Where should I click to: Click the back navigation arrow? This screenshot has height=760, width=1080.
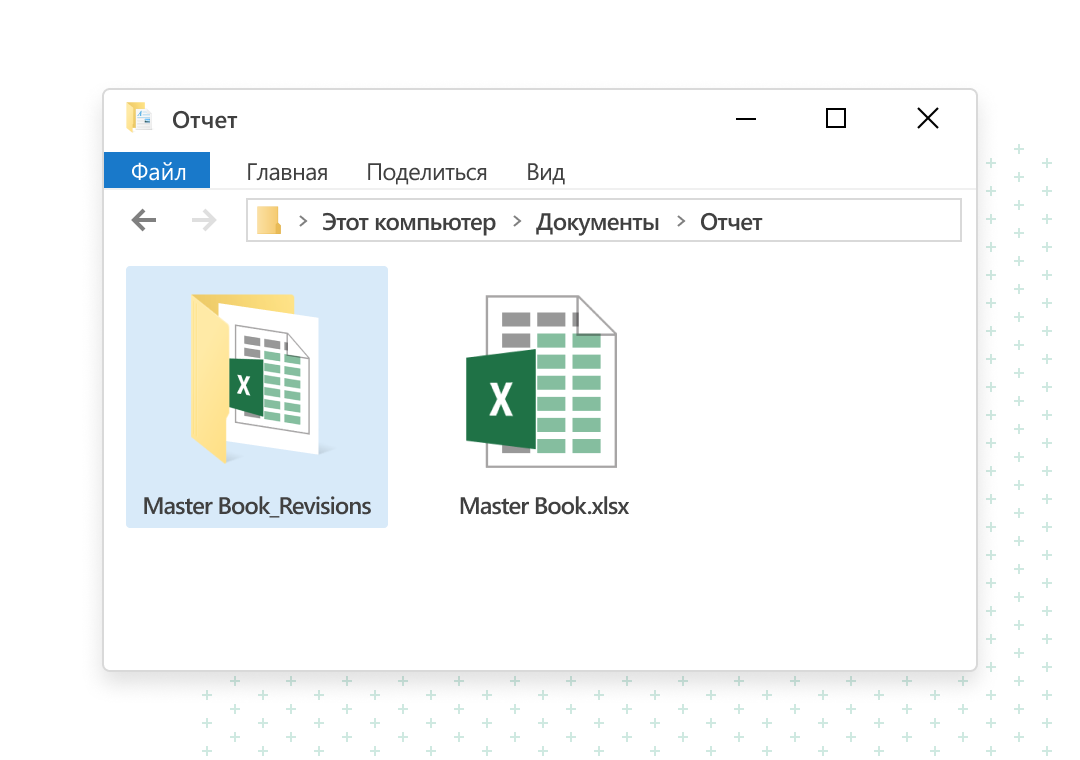144,220
